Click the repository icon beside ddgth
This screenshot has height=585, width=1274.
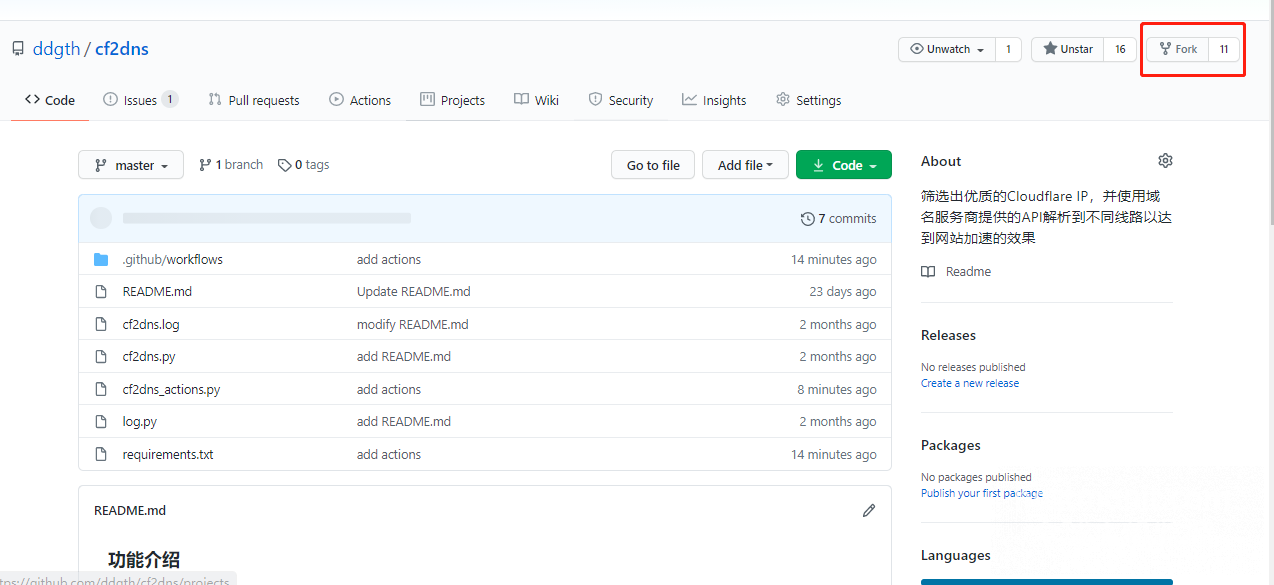pyautogui.click(x=18, y=49)
